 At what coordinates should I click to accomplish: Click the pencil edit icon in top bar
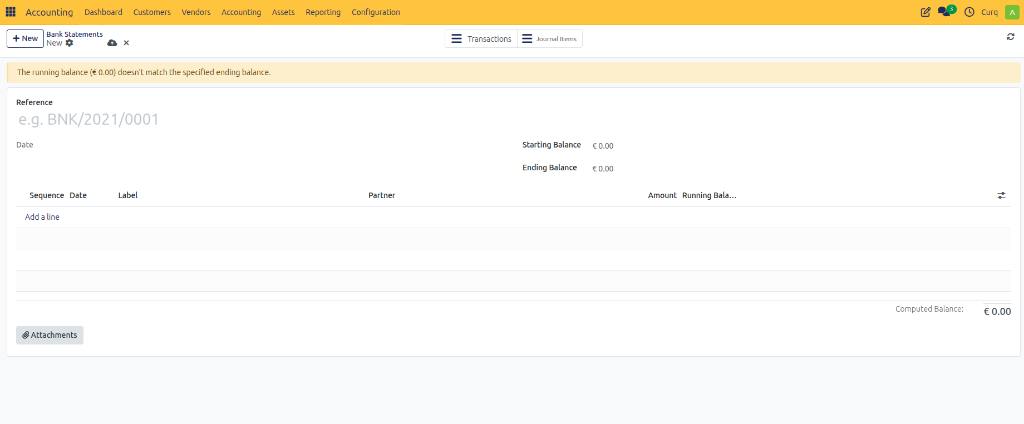tap(925, 12)
